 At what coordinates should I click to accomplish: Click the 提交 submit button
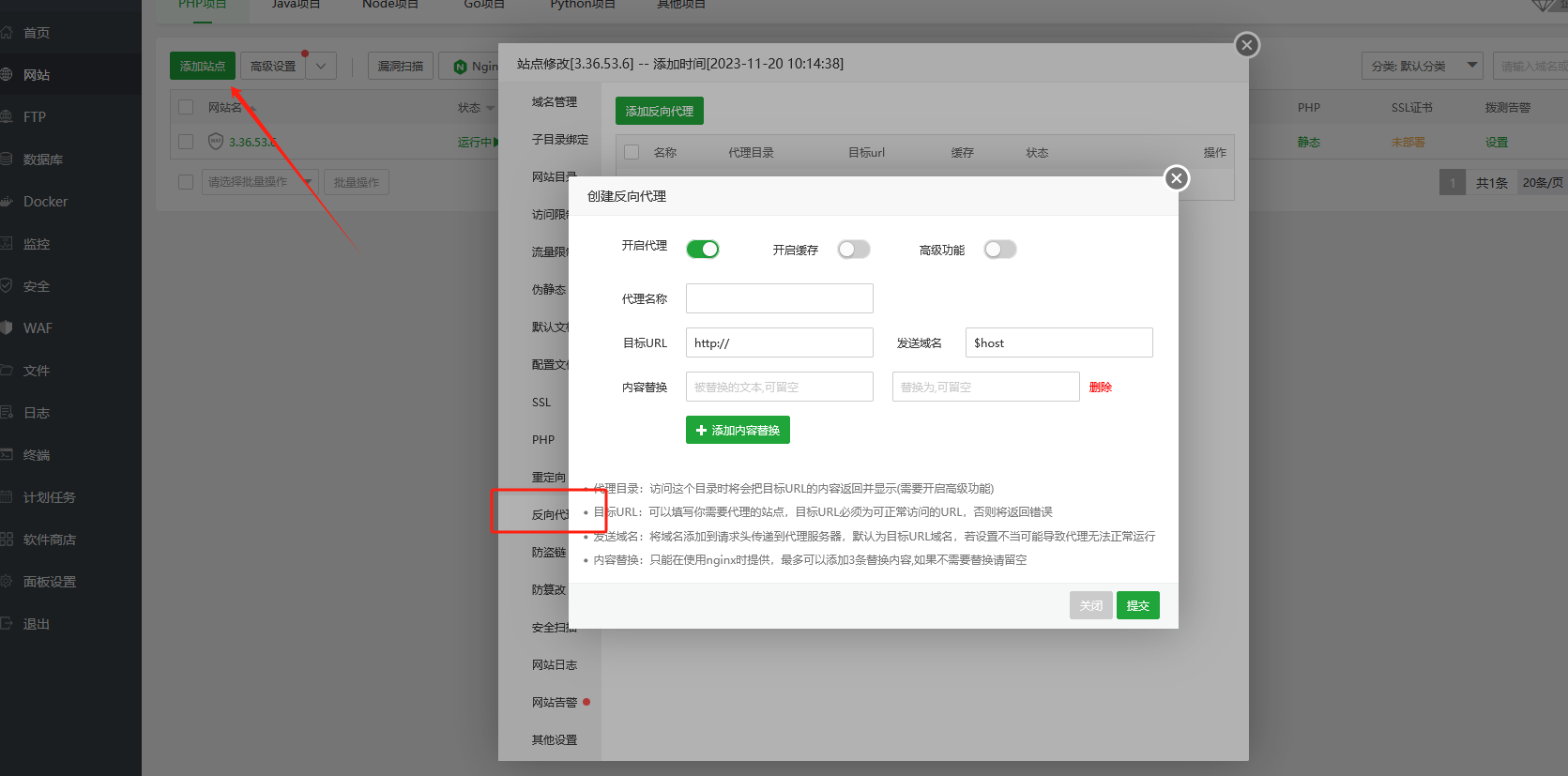click(1138, 605)
